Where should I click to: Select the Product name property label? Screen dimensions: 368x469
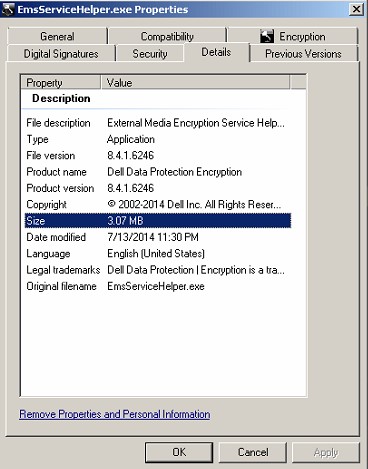click(x=56, y=172)
